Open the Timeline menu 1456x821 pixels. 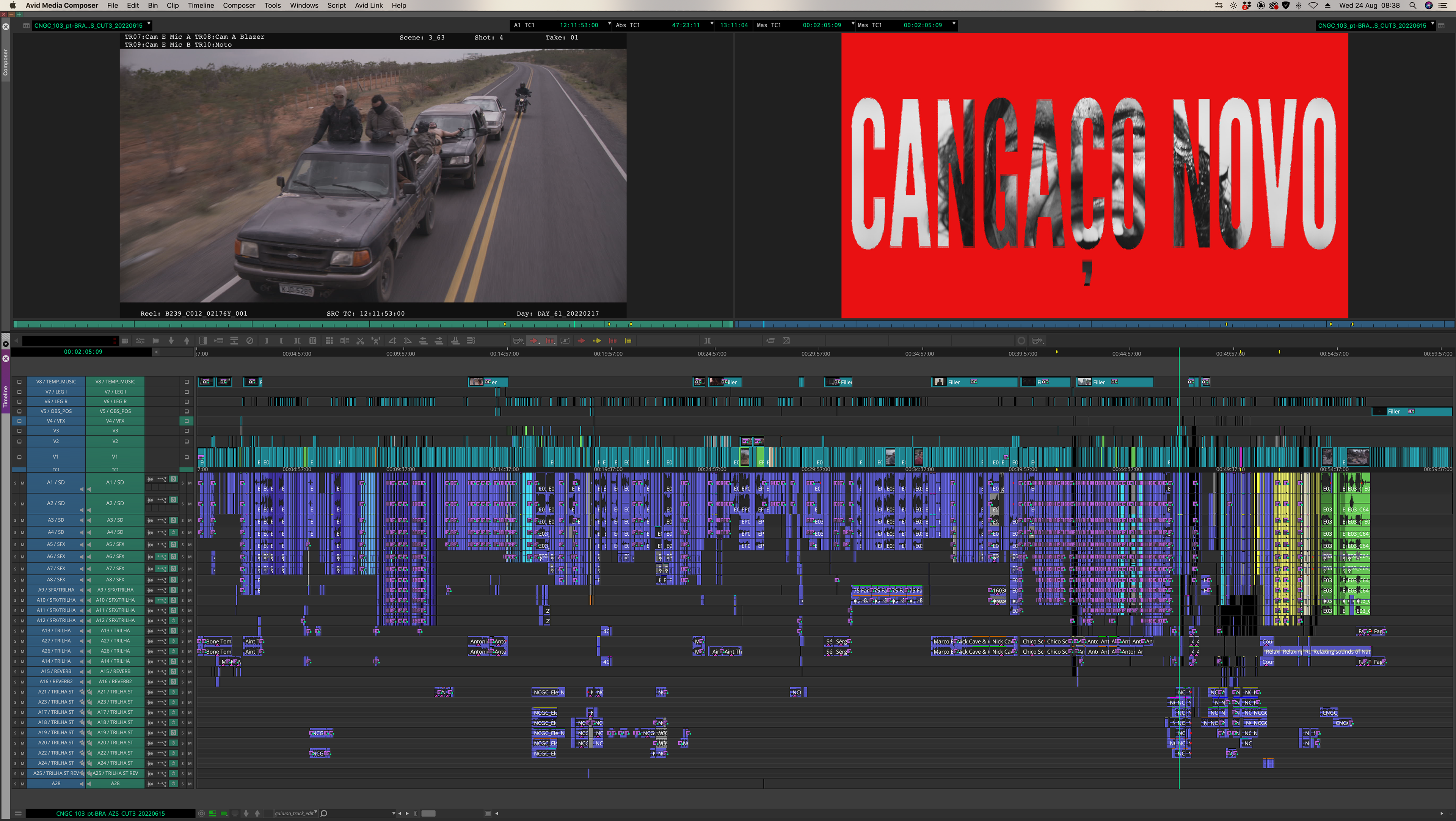[201, 5]
